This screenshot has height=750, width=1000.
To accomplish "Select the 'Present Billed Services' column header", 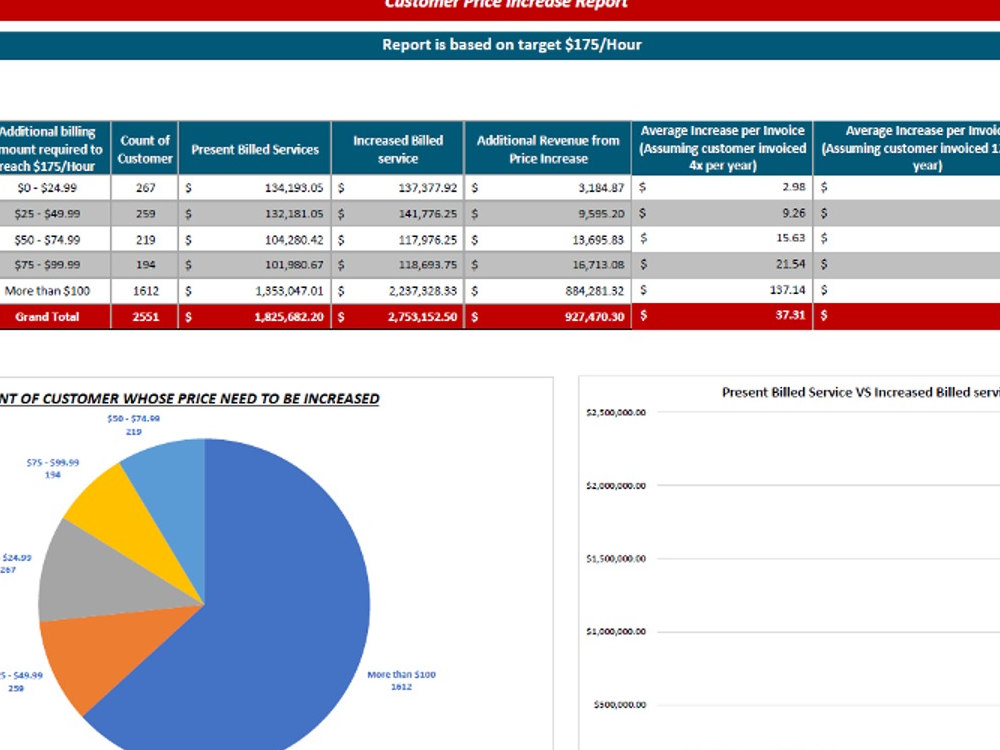I will point(255,149).
